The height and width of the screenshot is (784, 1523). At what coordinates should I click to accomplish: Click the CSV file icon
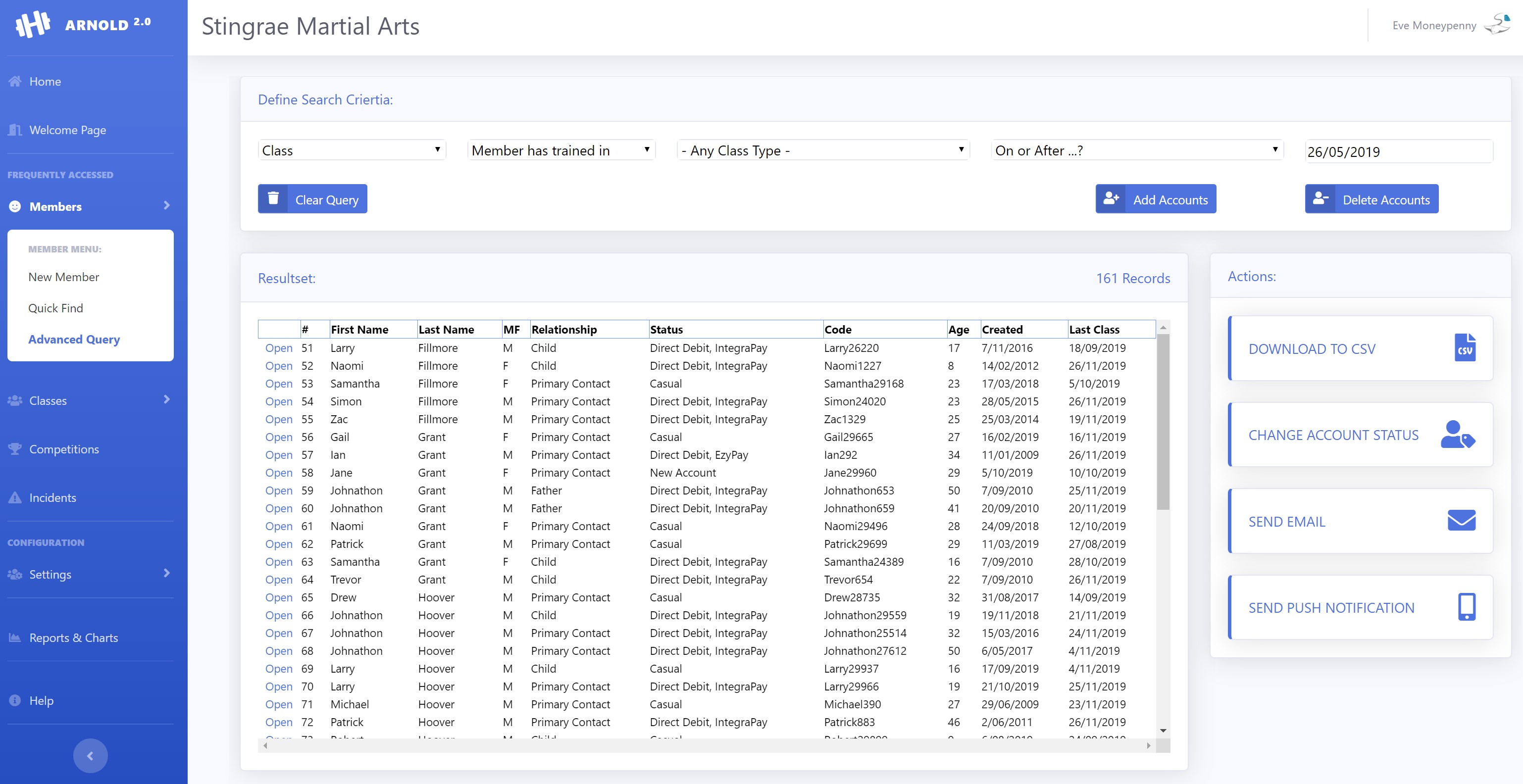[1465, 347]
